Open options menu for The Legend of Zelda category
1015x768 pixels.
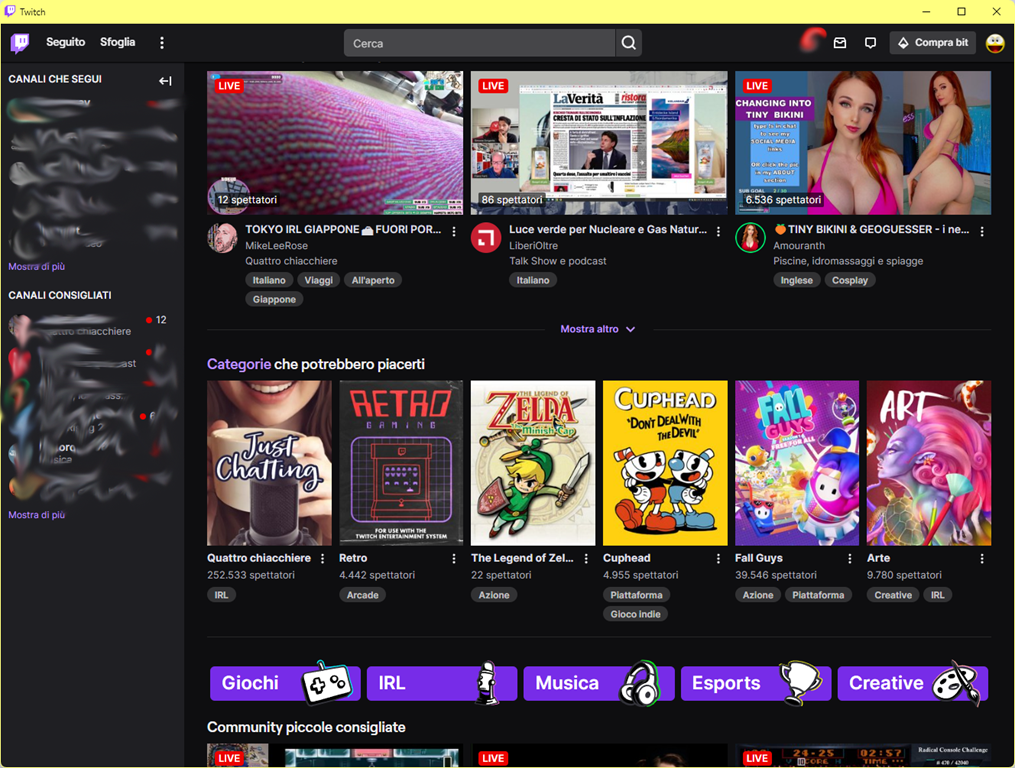point(586,558)
